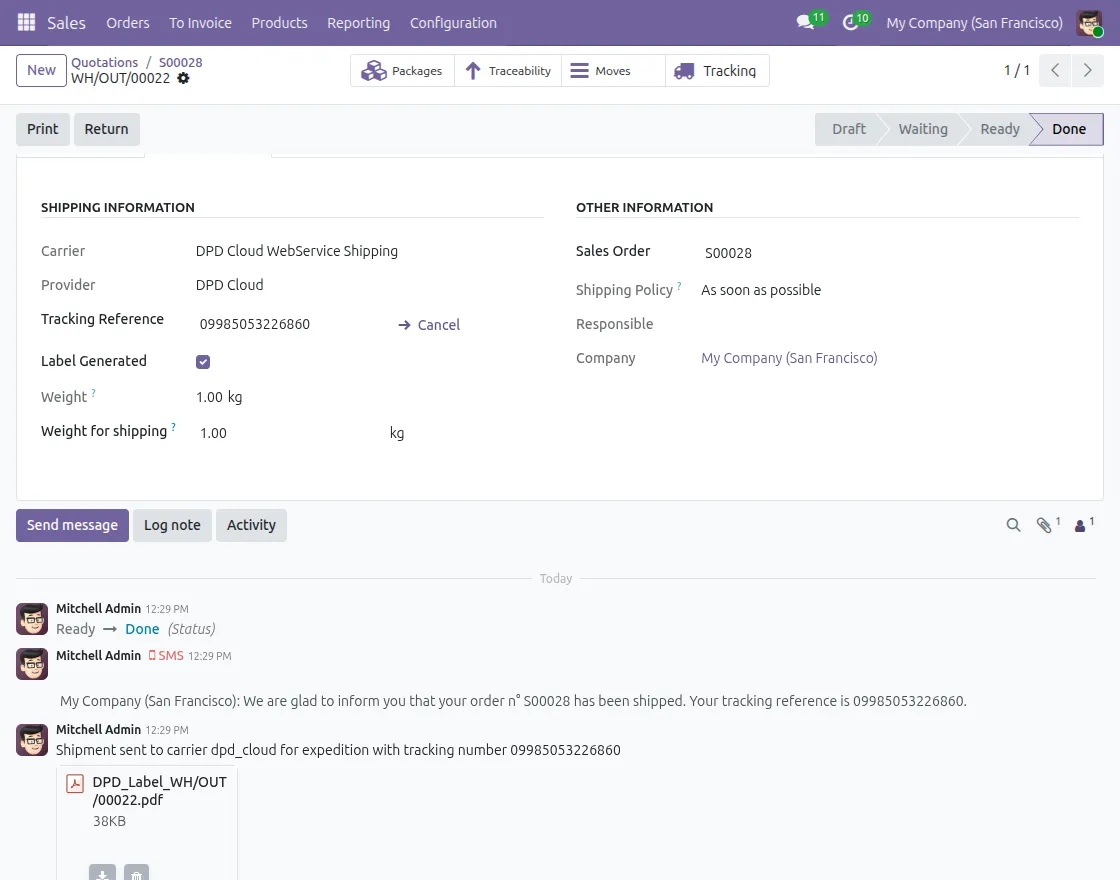Open the Configuration menu

[451, 22]
